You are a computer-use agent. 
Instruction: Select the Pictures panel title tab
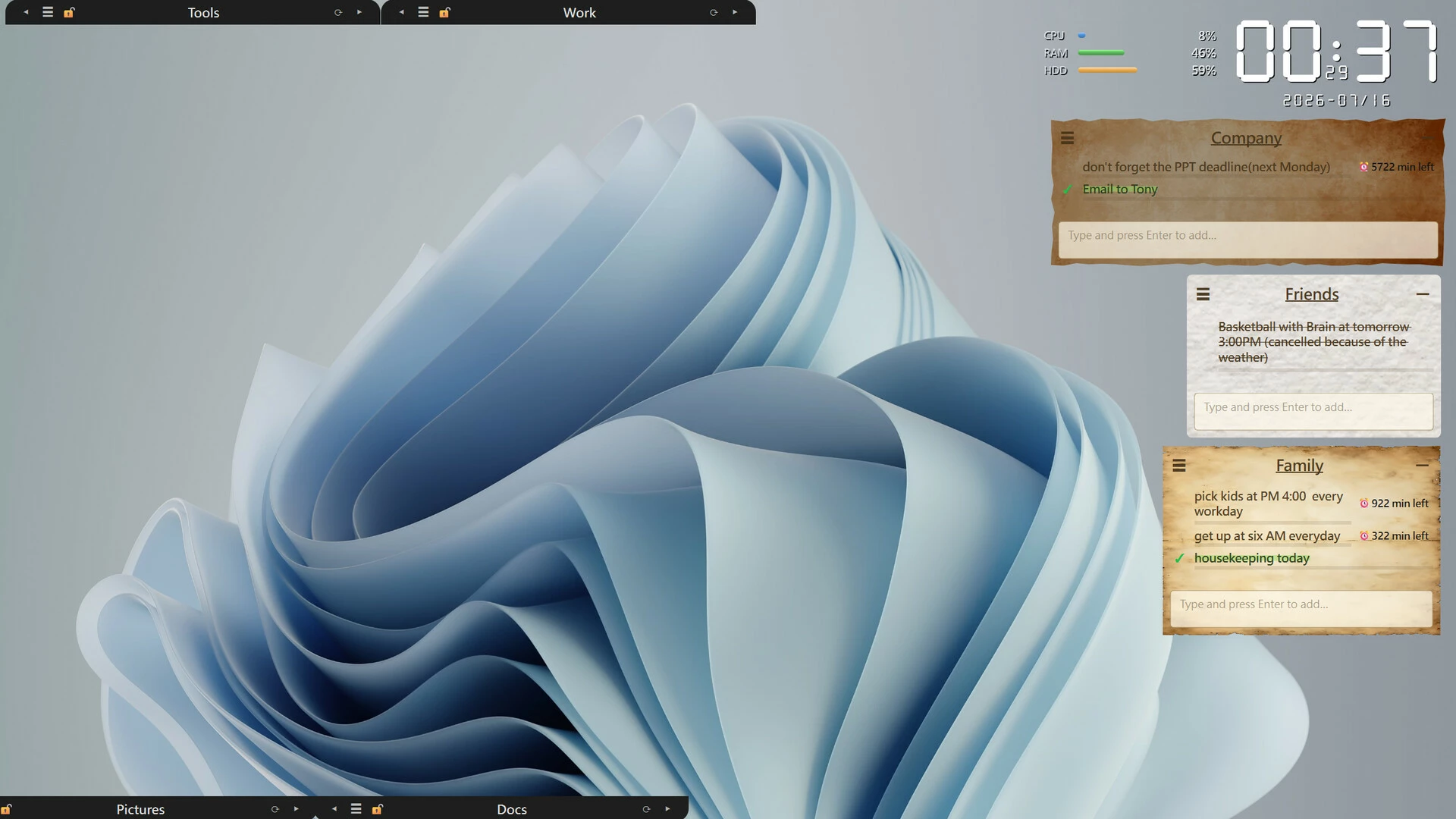coord(140,809)
